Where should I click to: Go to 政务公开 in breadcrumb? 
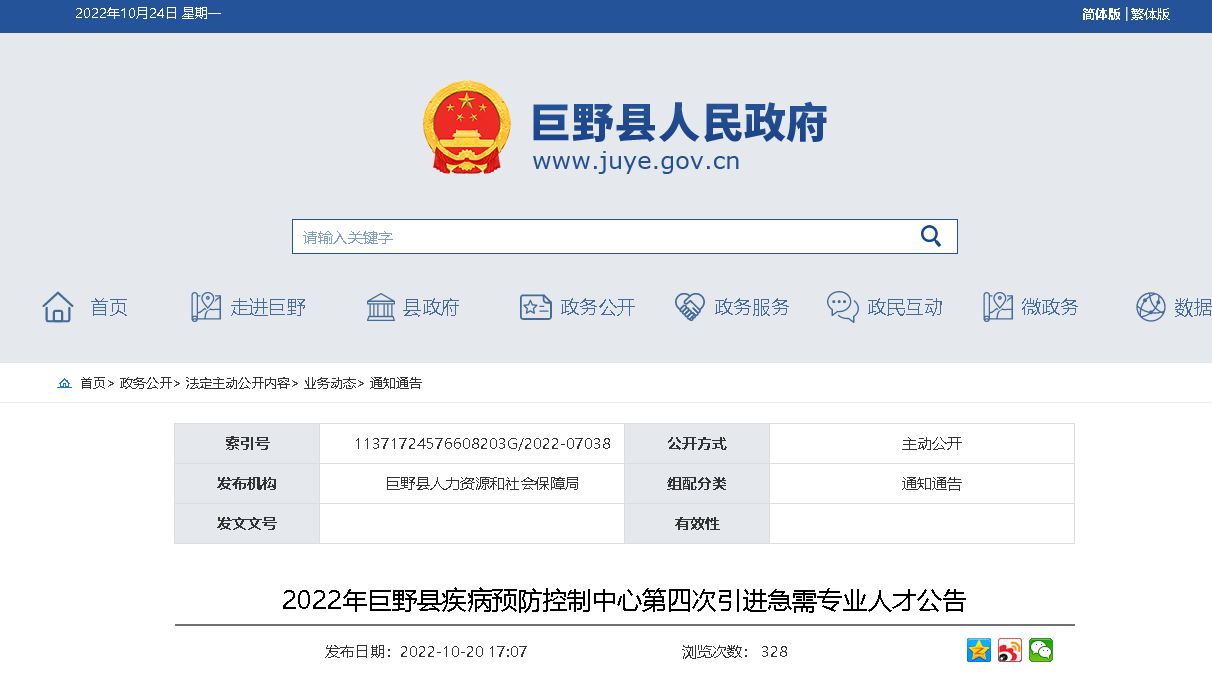click(146, 383)
